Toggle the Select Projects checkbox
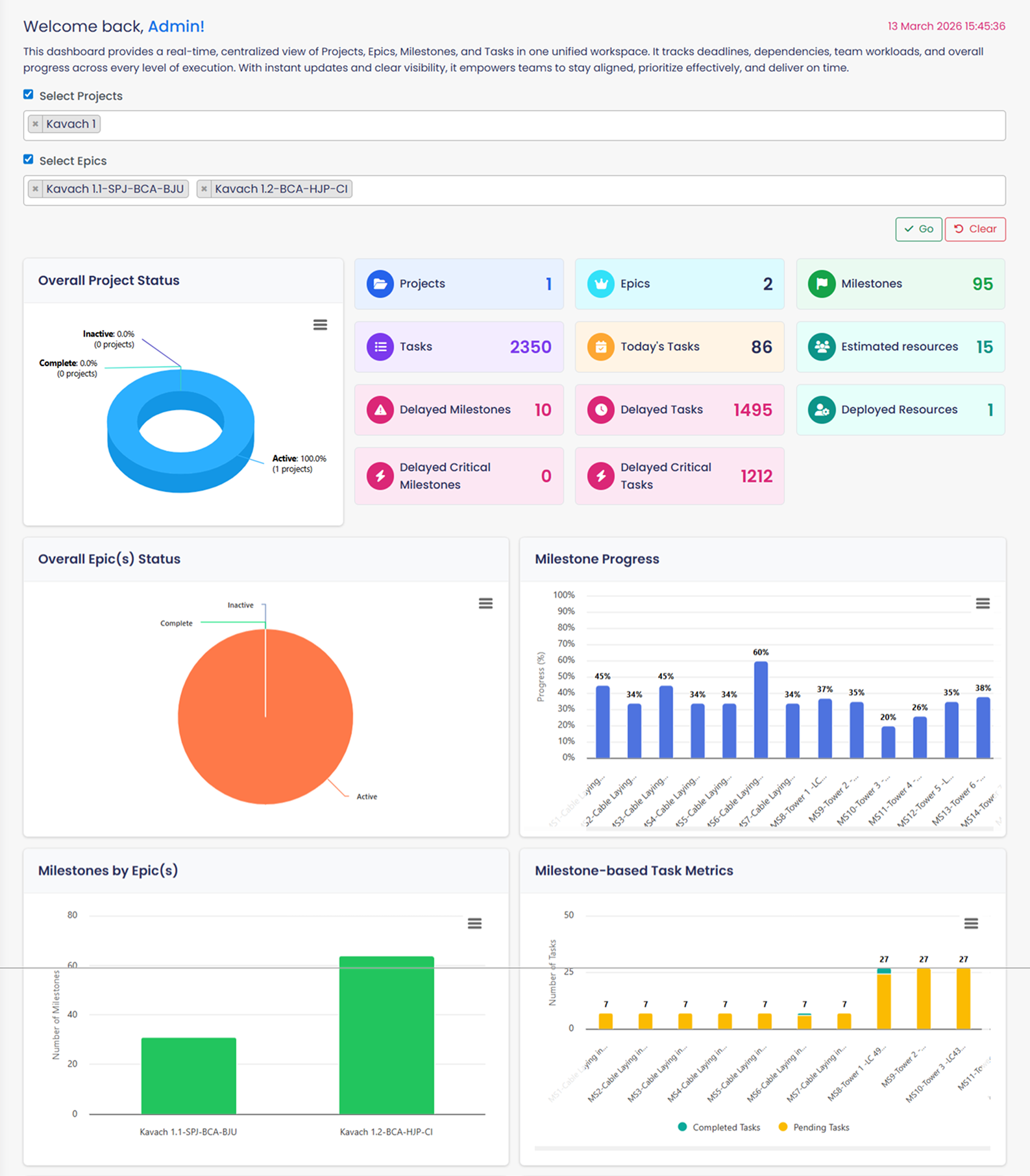The height and width of the screenshot is (1176, 1030). click(29, 95)
